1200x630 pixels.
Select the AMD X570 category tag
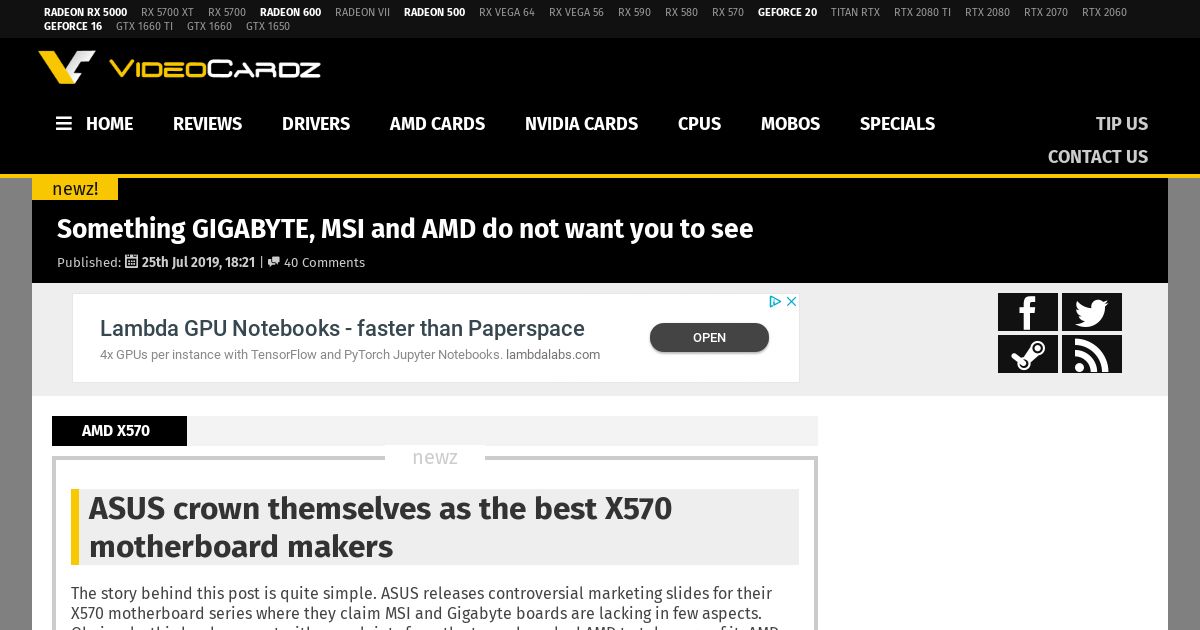[119, 431]
